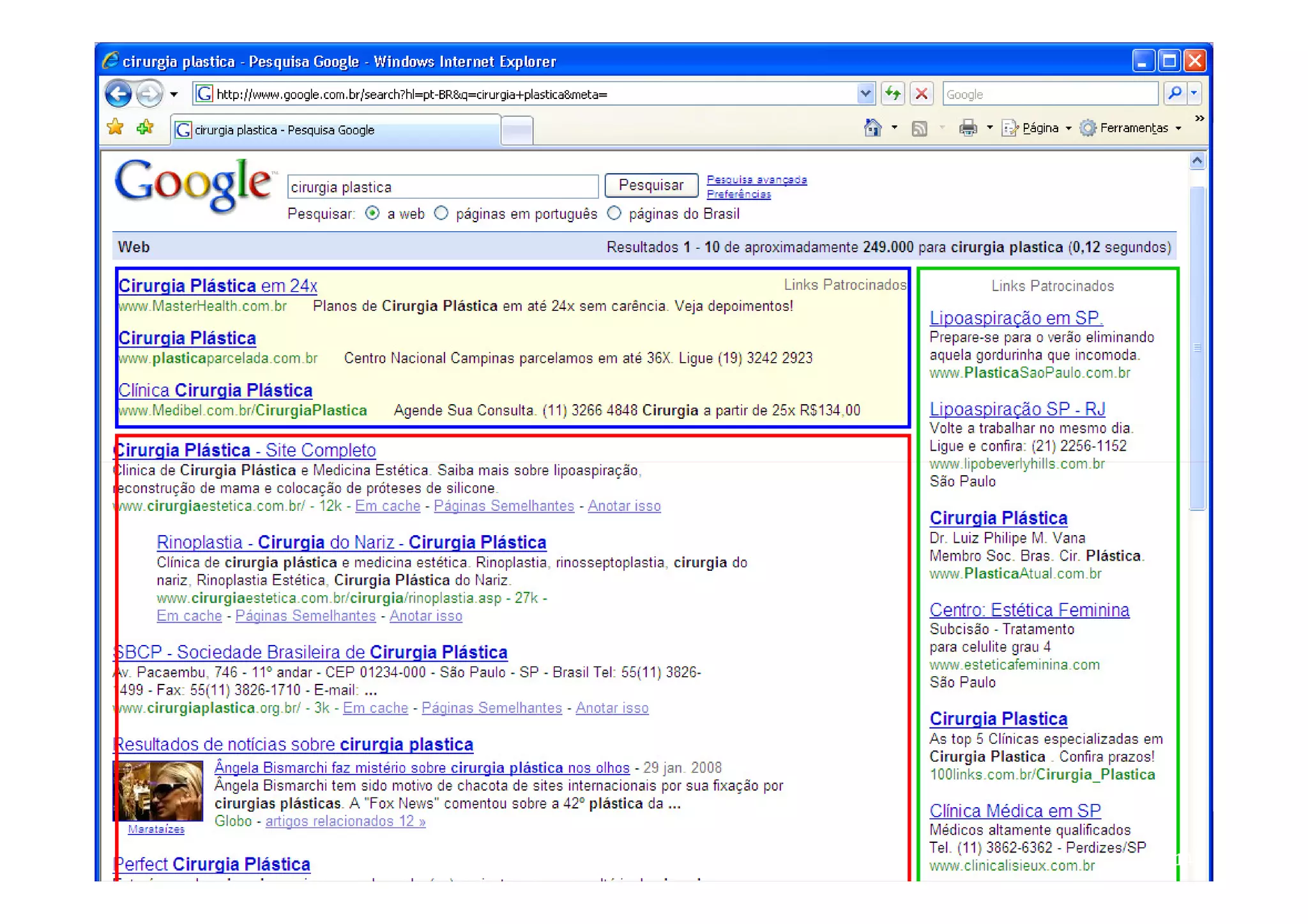The image size is (1308, 924).
Task: Click the vertical scrollbar thumb
Action: [1197, 348]
